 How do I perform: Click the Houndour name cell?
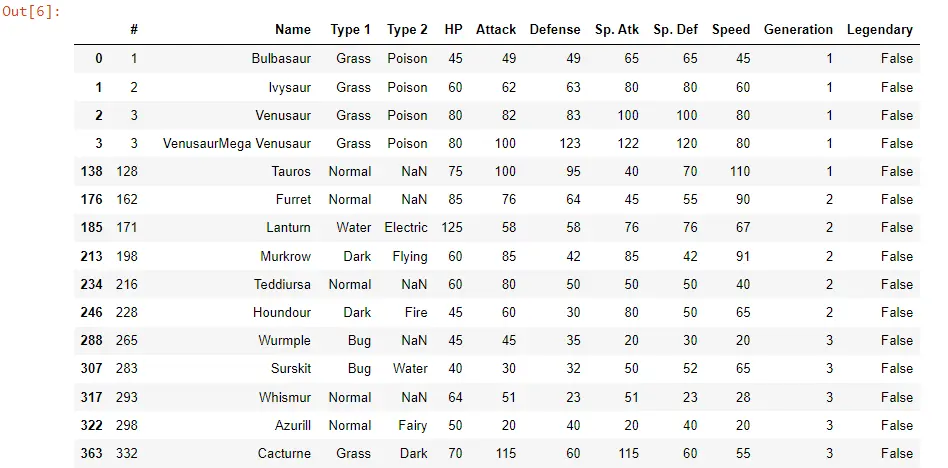(282, 313)
